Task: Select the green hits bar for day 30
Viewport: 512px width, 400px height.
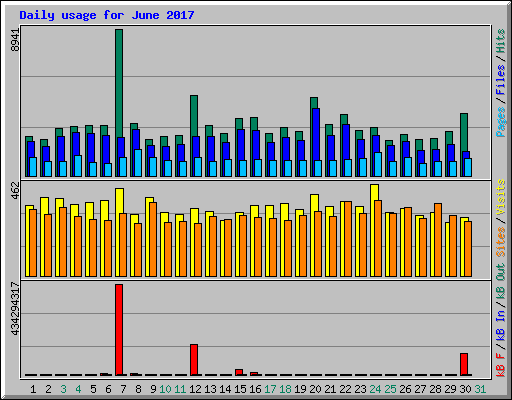Action: coord(464,132)
